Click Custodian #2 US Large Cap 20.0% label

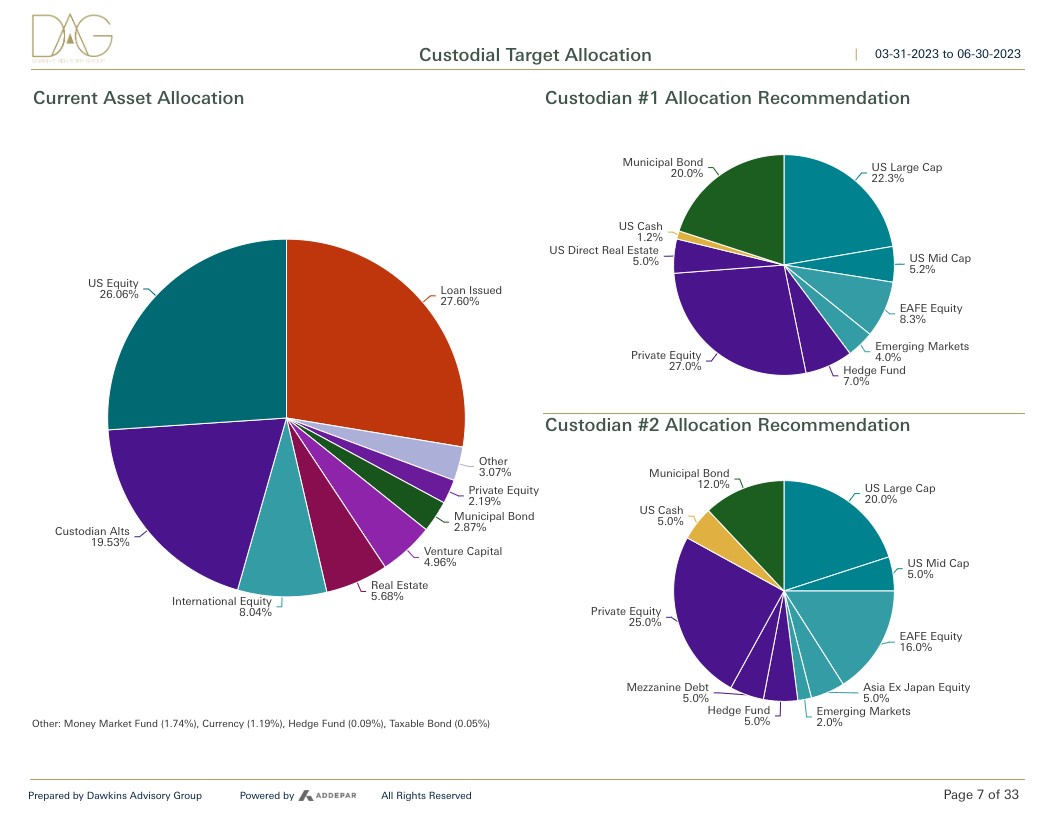[x=900, y=494]
